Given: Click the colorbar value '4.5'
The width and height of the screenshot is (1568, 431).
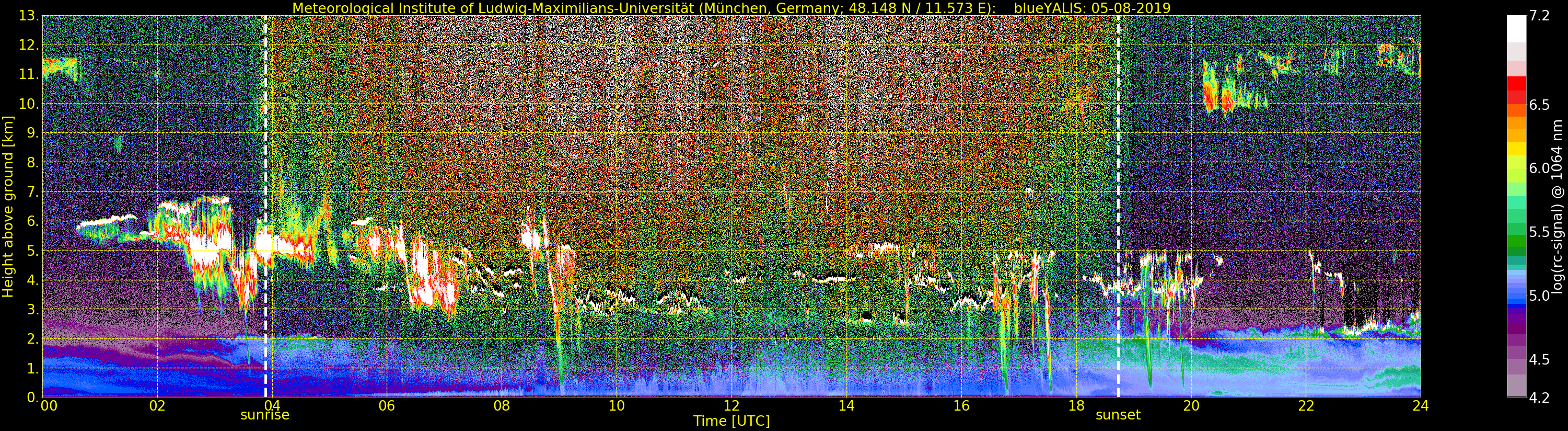Looking at the screenshot, I should click(1539, 360).
